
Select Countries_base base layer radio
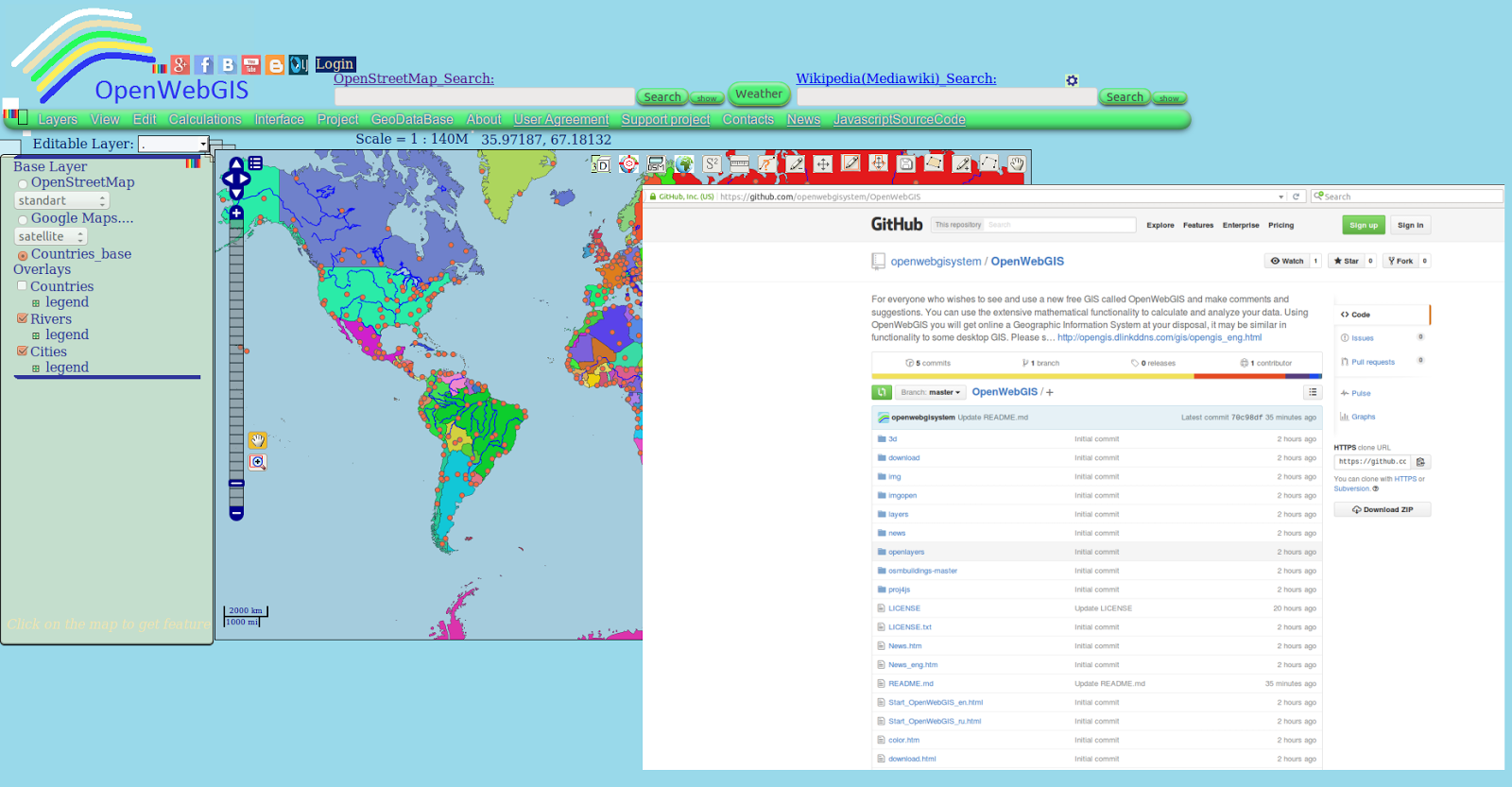click(23, 256)
